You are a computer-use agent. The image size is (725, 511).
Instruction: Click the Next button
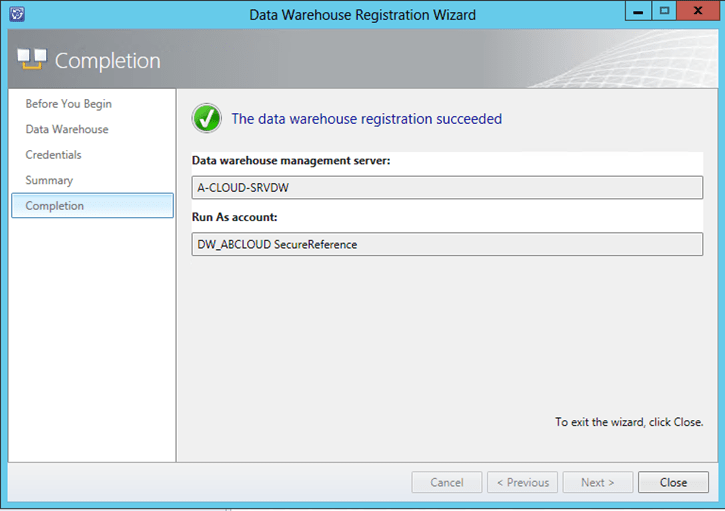(597, 482)
